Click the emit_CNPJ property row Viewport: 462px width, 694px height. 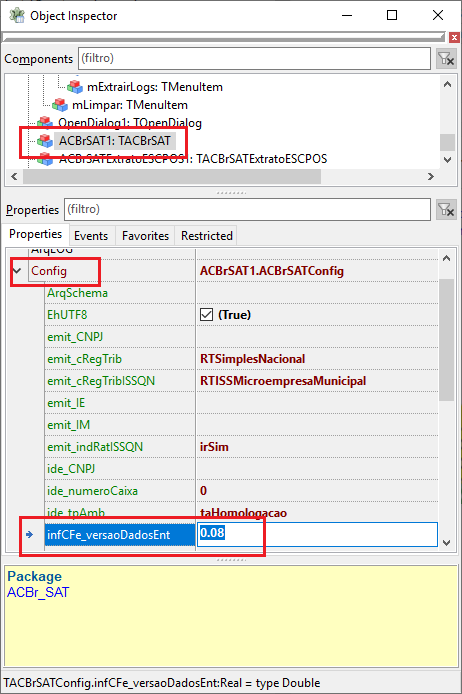point(241,337)
